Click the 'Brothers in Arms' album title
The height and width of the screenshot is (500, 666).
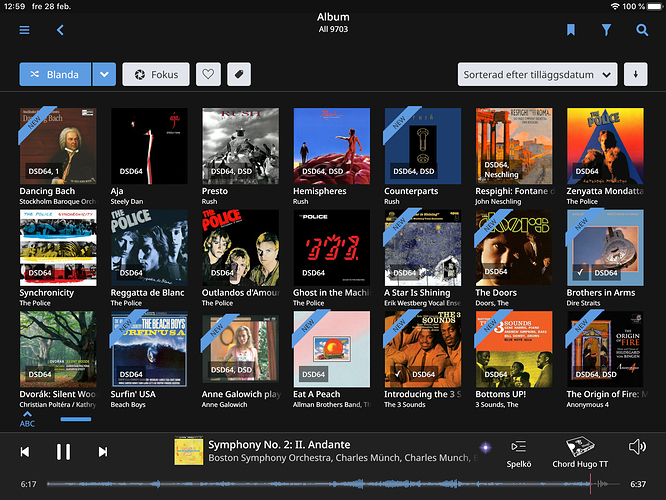601,293
